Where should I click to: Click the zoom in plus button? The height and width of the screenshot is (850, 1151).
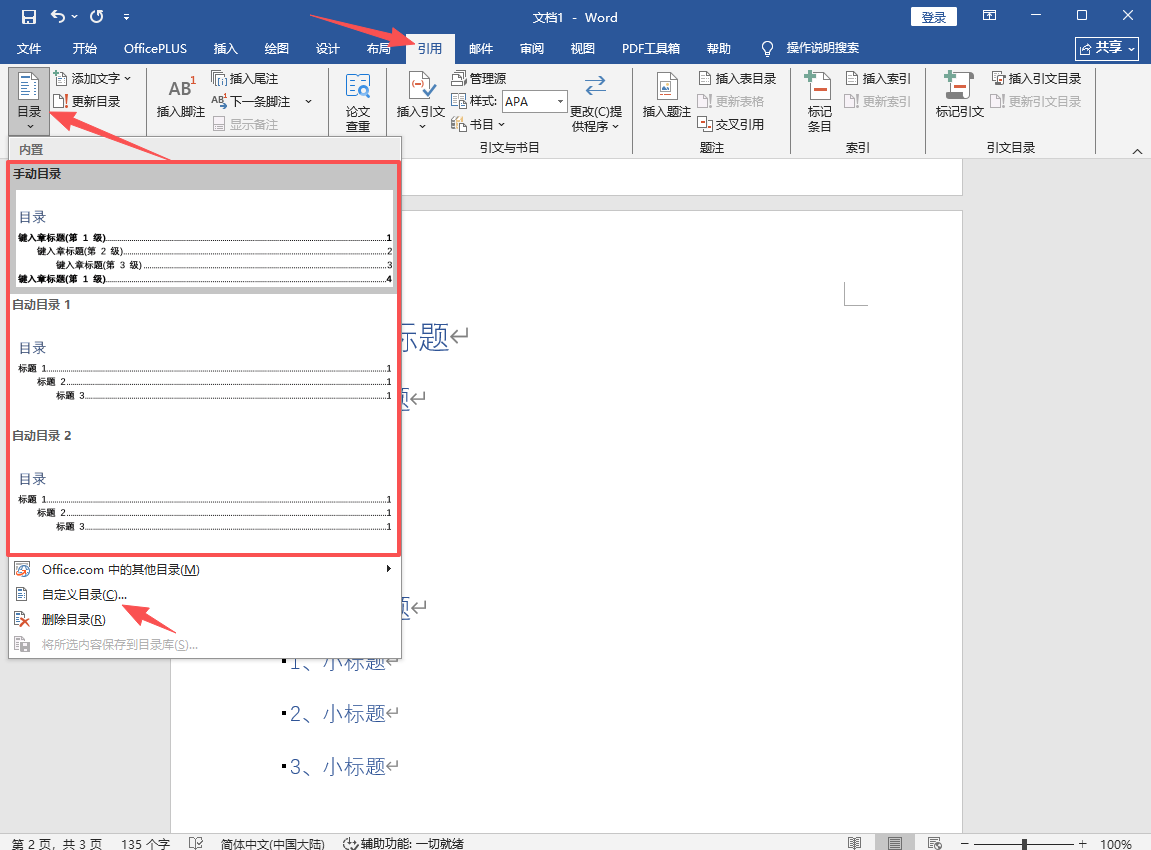1082,843
